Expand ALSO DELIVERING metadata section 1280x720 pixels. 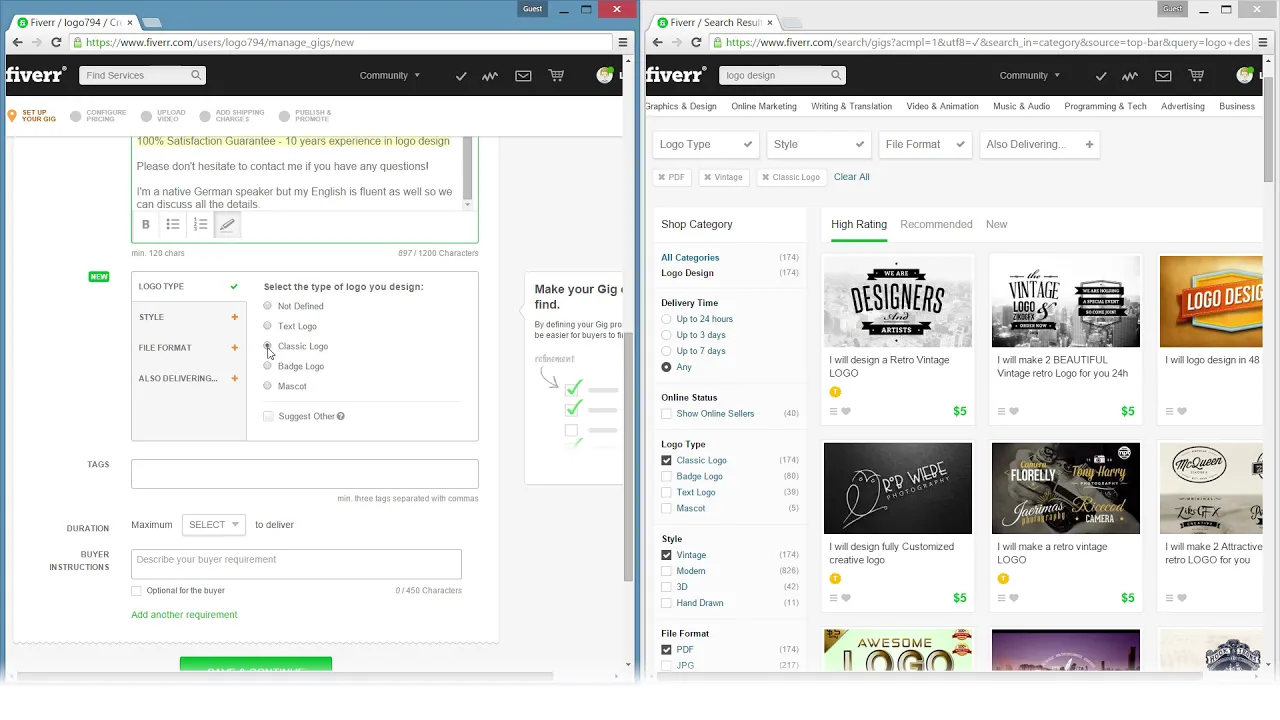pos(189,378)
